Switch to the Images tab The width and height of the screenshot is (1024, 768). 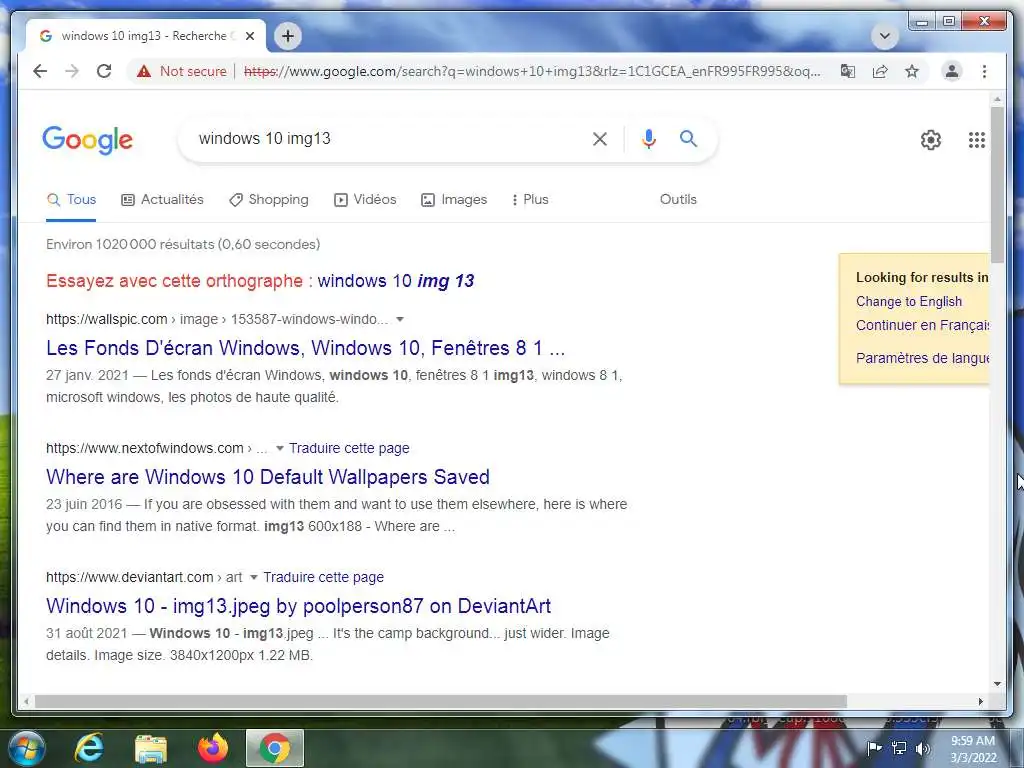click(454, 200)
